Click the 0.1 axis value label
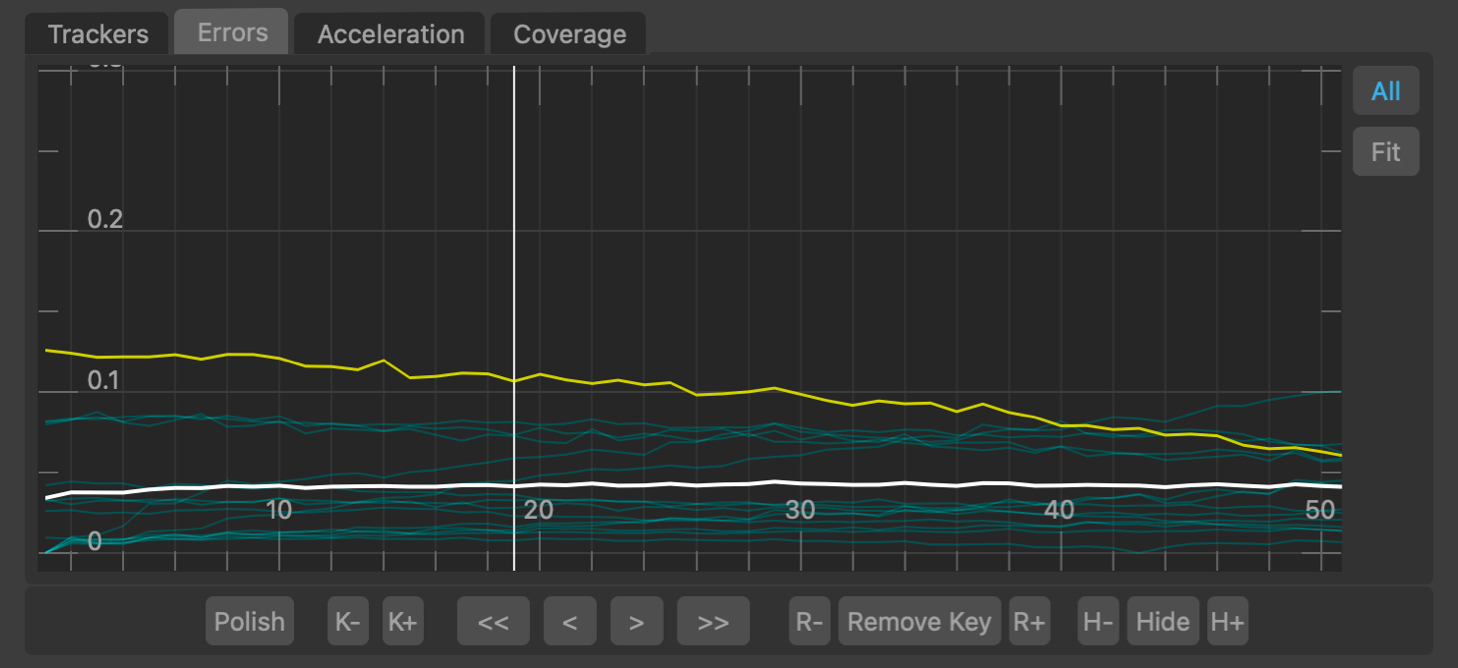Viewport: 1458px width, 668px height. (x=105, y=381)
